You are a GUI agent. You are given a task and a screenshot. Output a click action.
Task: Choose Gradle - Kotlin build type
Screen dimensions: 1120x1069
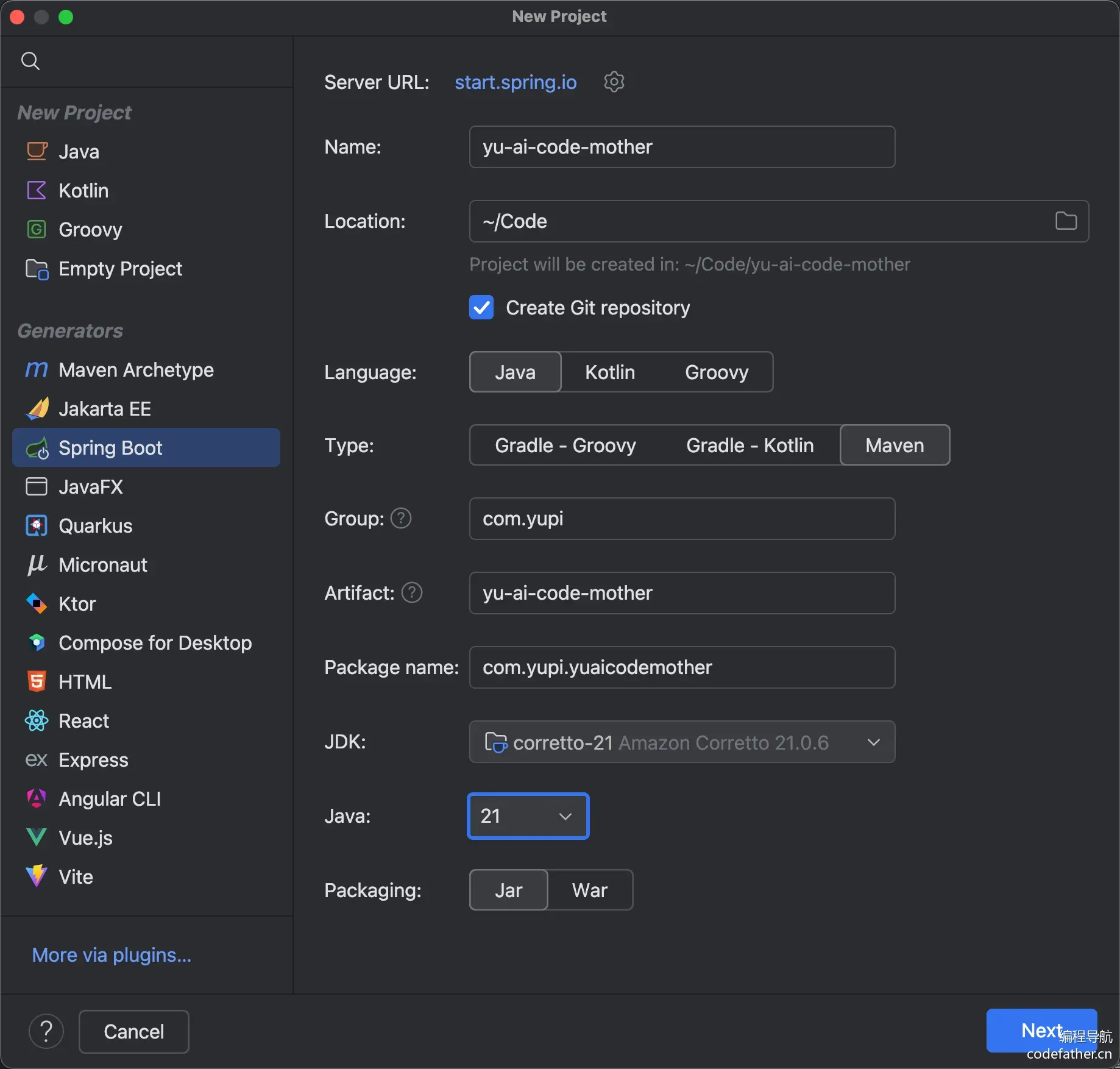pyautogui.click(x=750, y=445)
